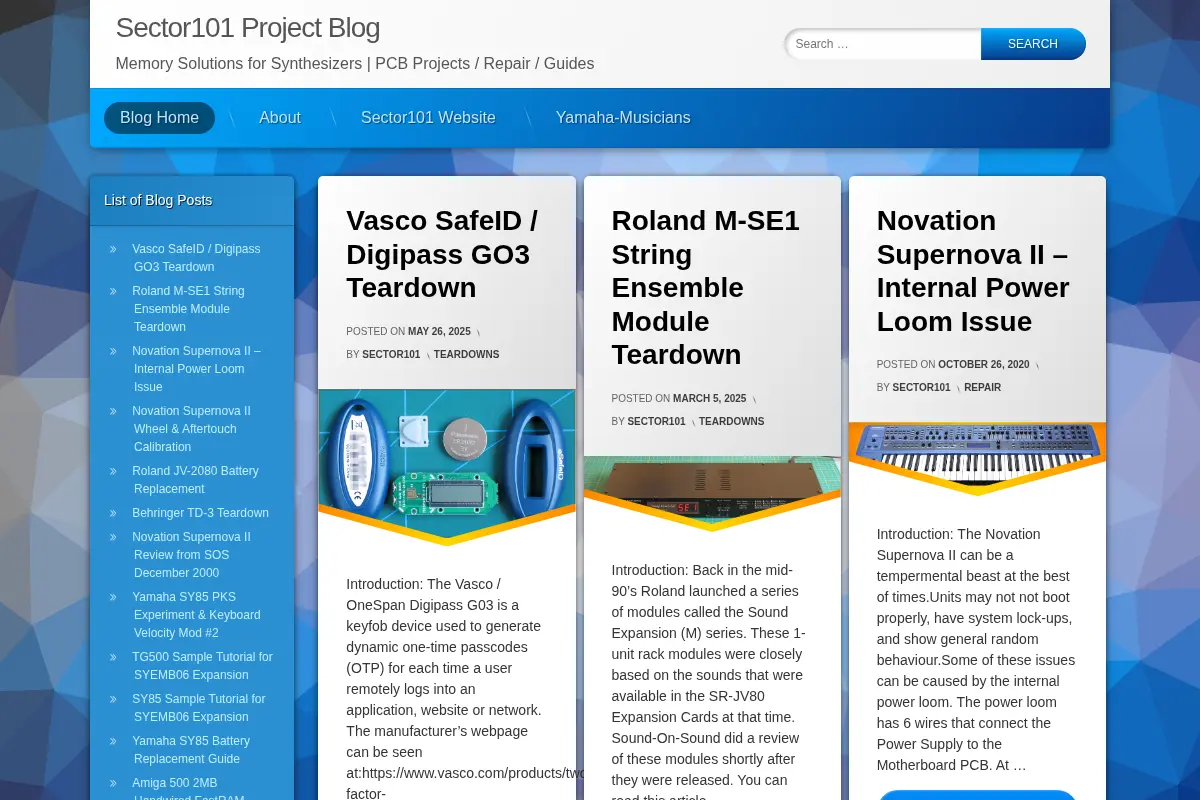Viewport: 1200px width, 800px height.
Task: Open sidebar link Amiga 500 2MB
Action: (188, 789)
